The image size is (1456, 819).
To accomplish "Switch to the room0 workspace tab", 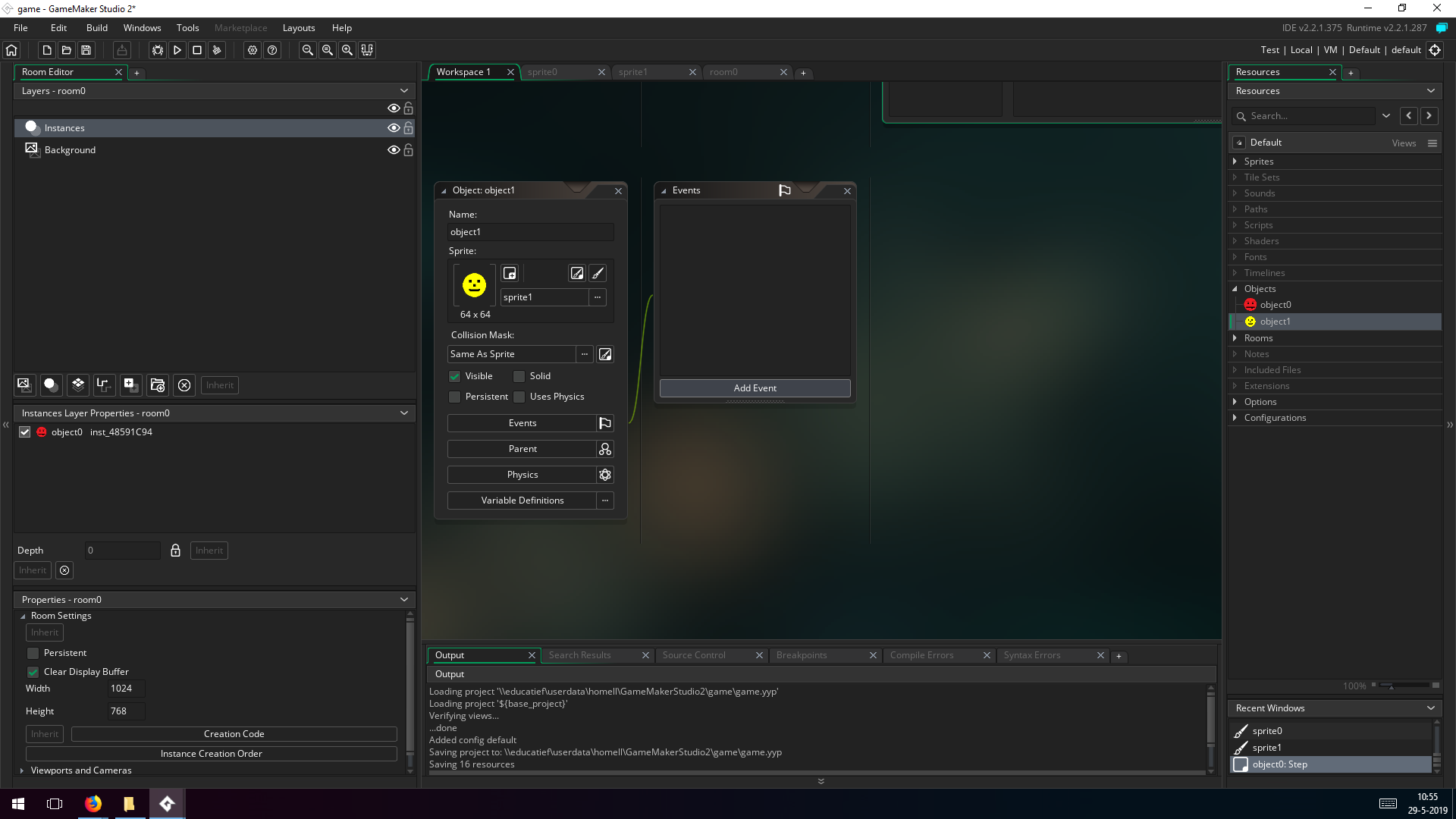I will 724,72.
